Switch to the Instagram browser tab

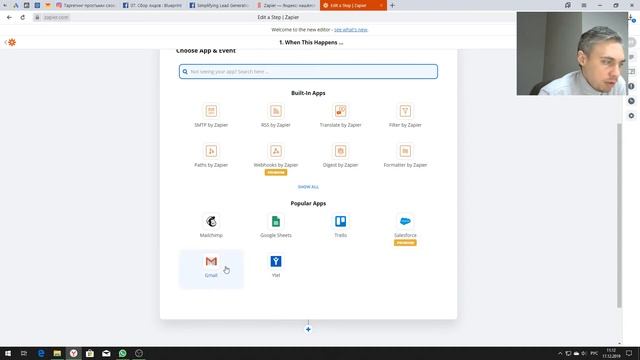tap(86, 5)
